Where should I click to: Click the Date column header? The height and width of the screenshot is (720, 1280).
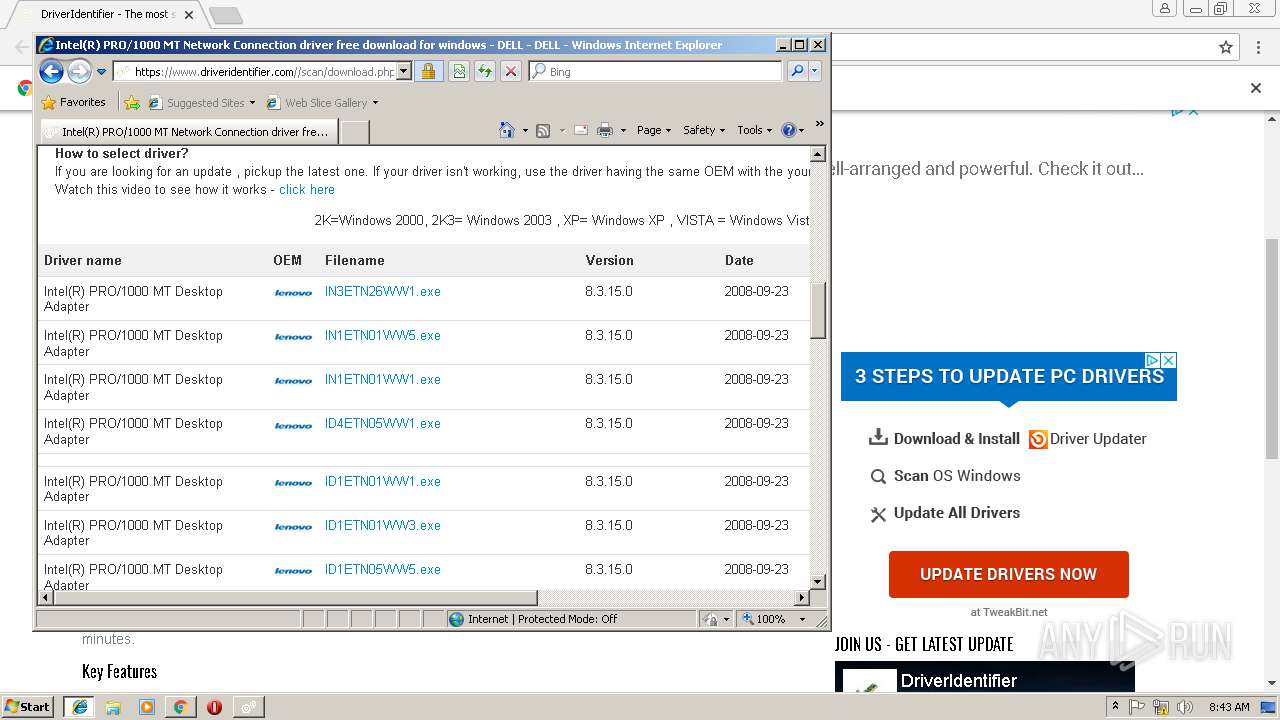(x=739, y=260)
